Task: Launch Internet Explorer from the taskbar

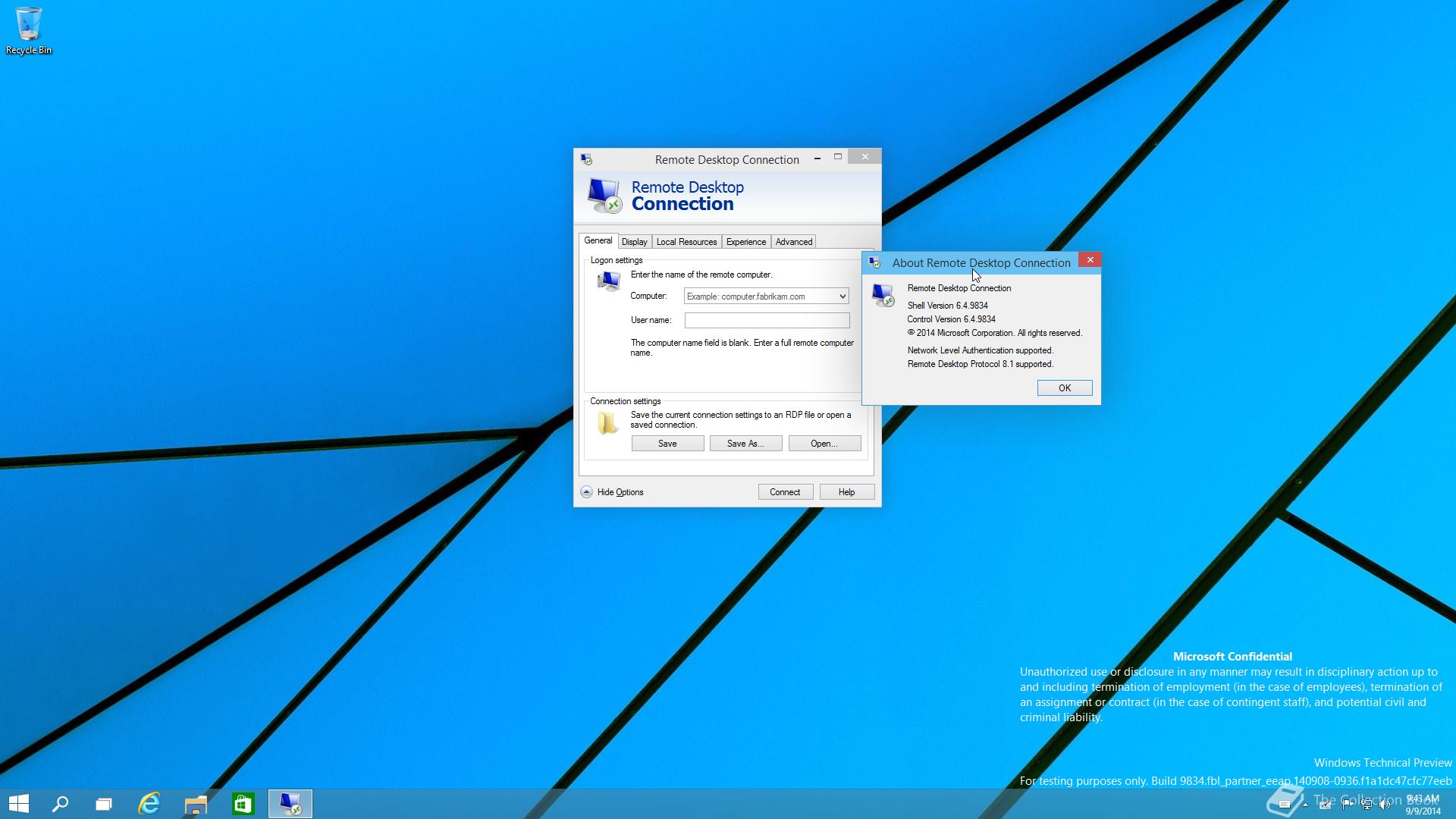Action: click(x=149, y=804)
